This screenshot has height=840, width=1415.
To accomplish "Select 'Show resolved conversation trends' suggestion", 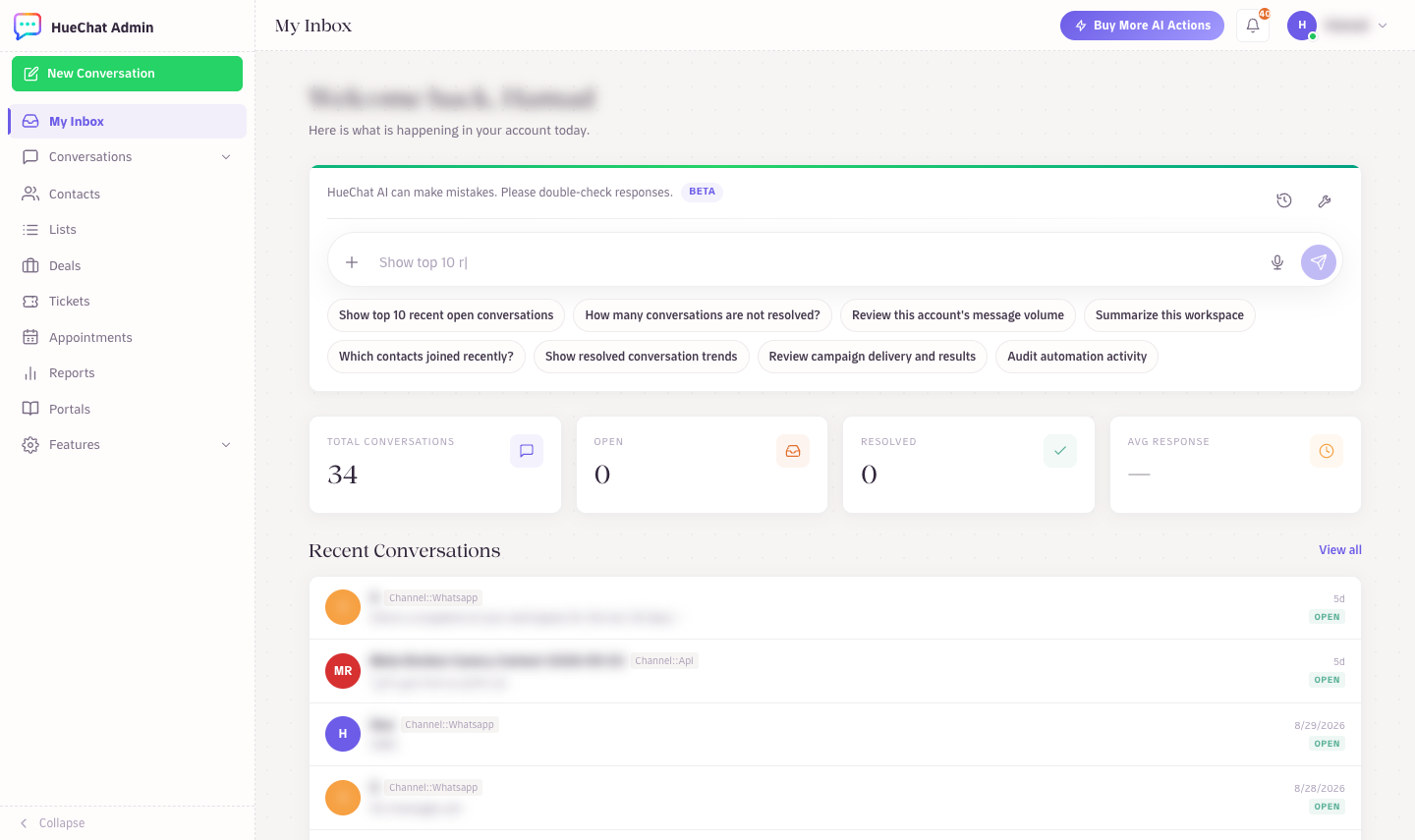I will pyautogui.click(x=642, y=357).
